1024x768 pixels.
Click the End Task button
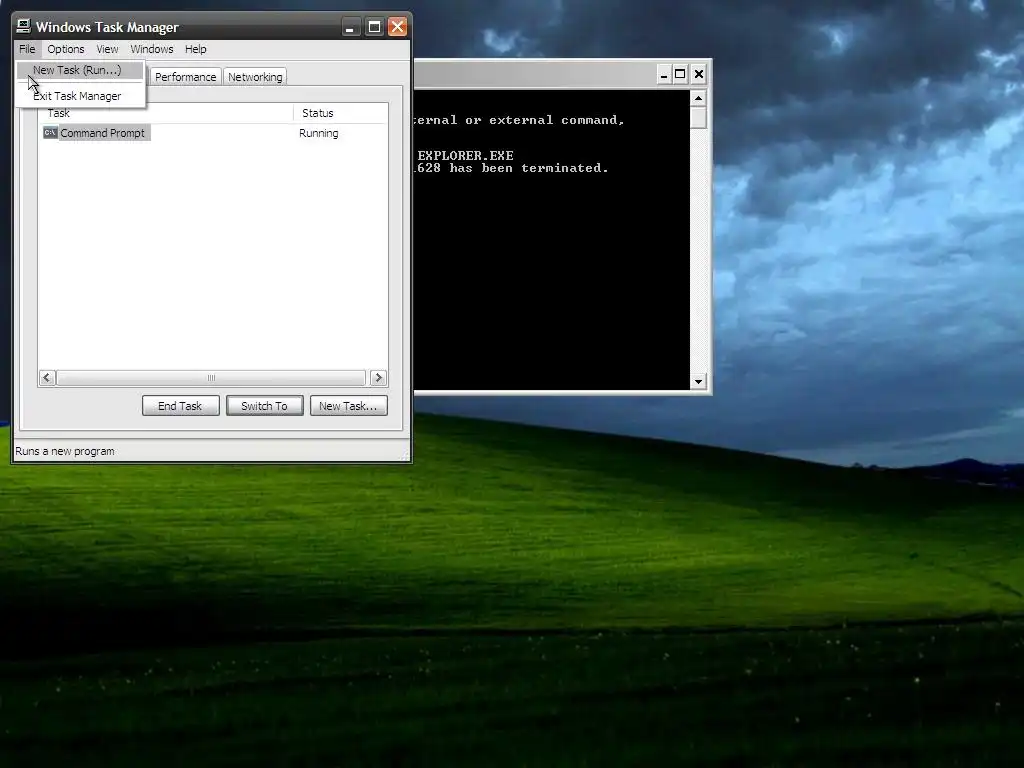(x=180, y=406)
